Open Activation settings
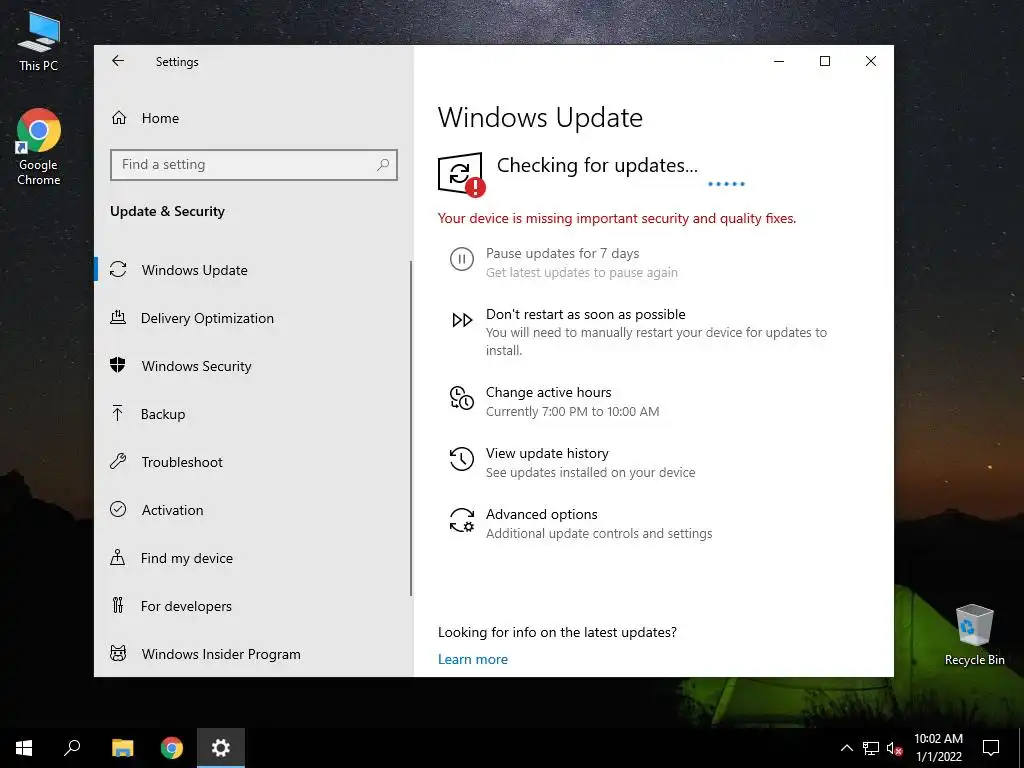Screen dimensions: 1024x768 click(172, 510)
